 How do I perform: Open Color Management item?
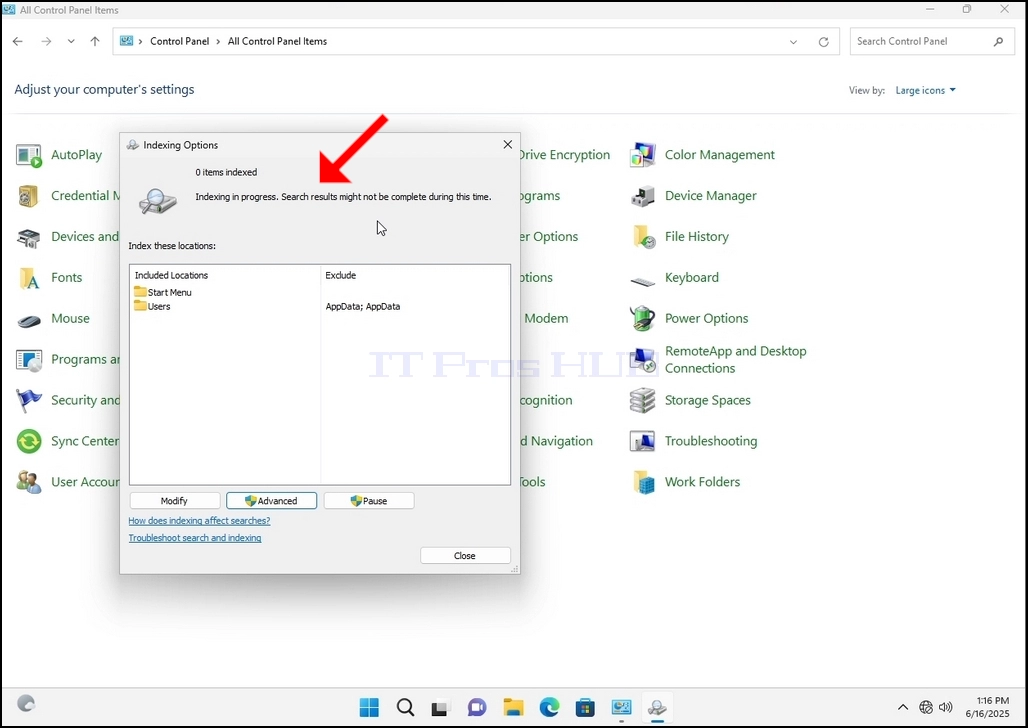(x=702, y=155)
